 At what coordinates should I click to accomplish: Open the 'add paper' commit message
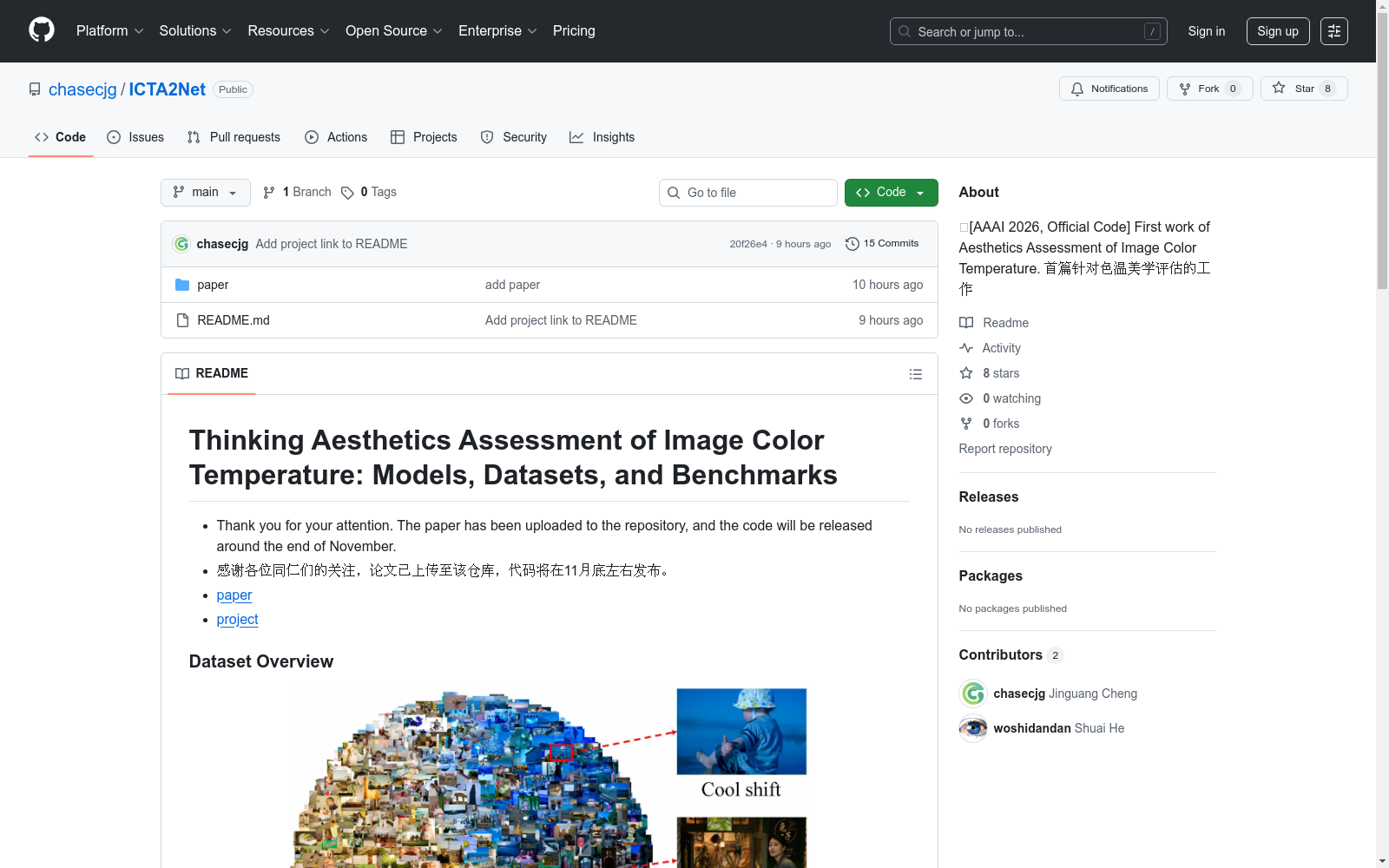pyautogui.click(x=512, y=285)
